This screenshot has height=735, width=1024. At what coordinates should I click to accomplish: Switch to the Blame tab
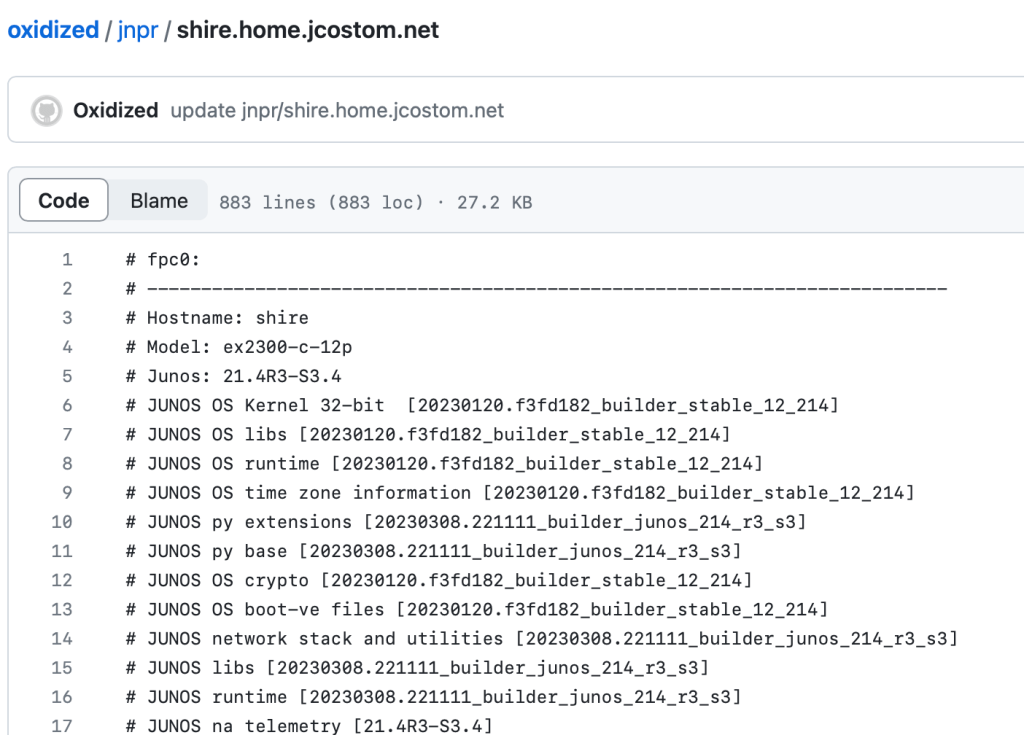coord(158,200)
